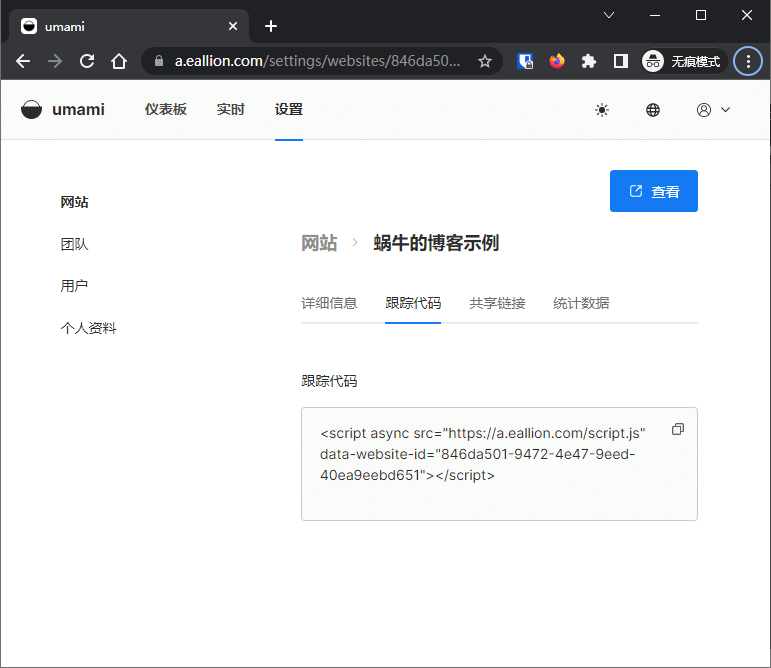Open tab search dropdown arrow

point(609,15)
